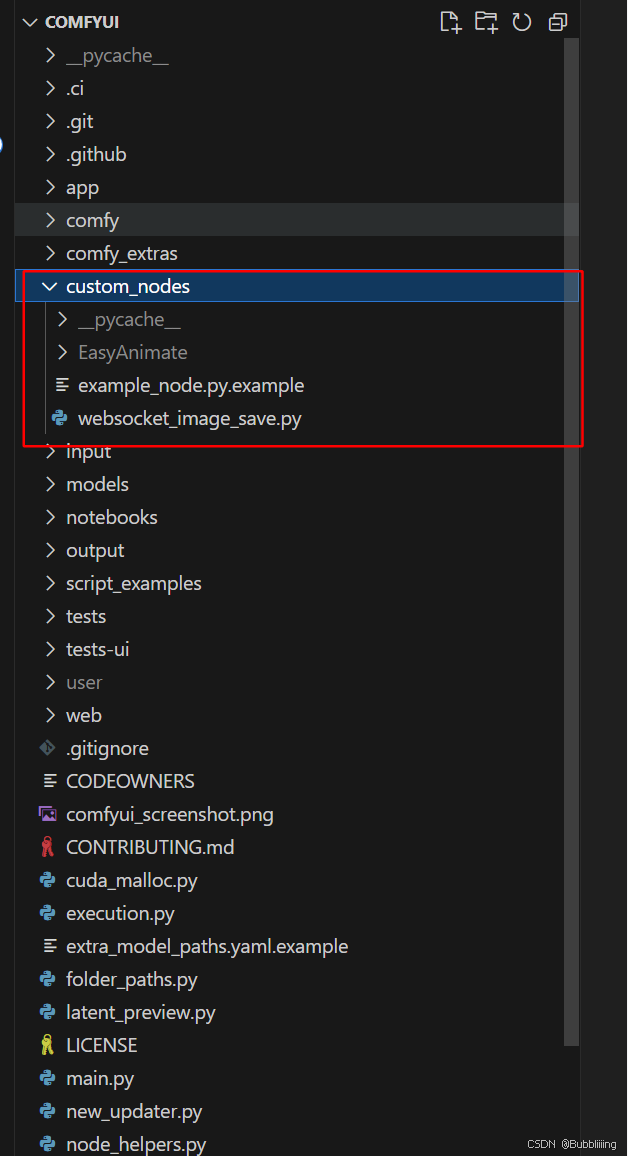Click the Python icon beside cuda_malloc.py

tap(47, 880)
